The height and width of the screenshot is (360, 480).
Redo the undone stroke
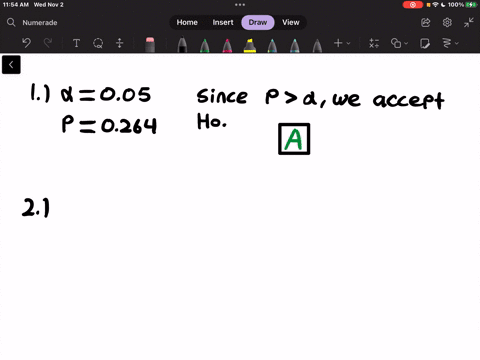[x=48, y=43]
